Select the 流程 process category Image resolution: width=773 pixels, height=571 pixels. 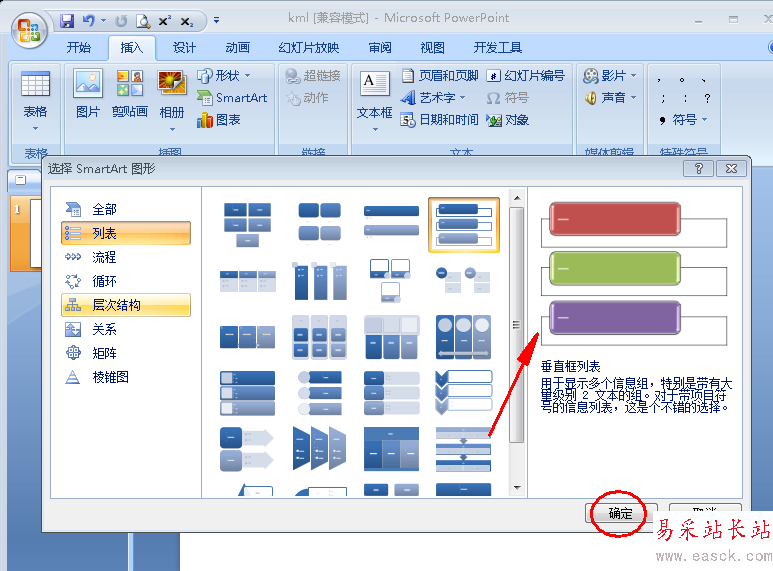[126, 257]
